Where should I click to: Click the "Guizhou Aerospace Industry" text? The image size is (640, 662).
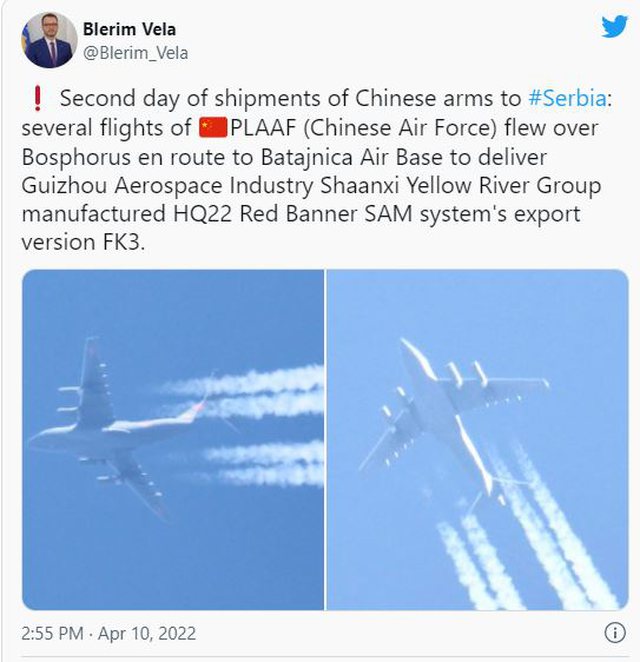tap(167, 186)
